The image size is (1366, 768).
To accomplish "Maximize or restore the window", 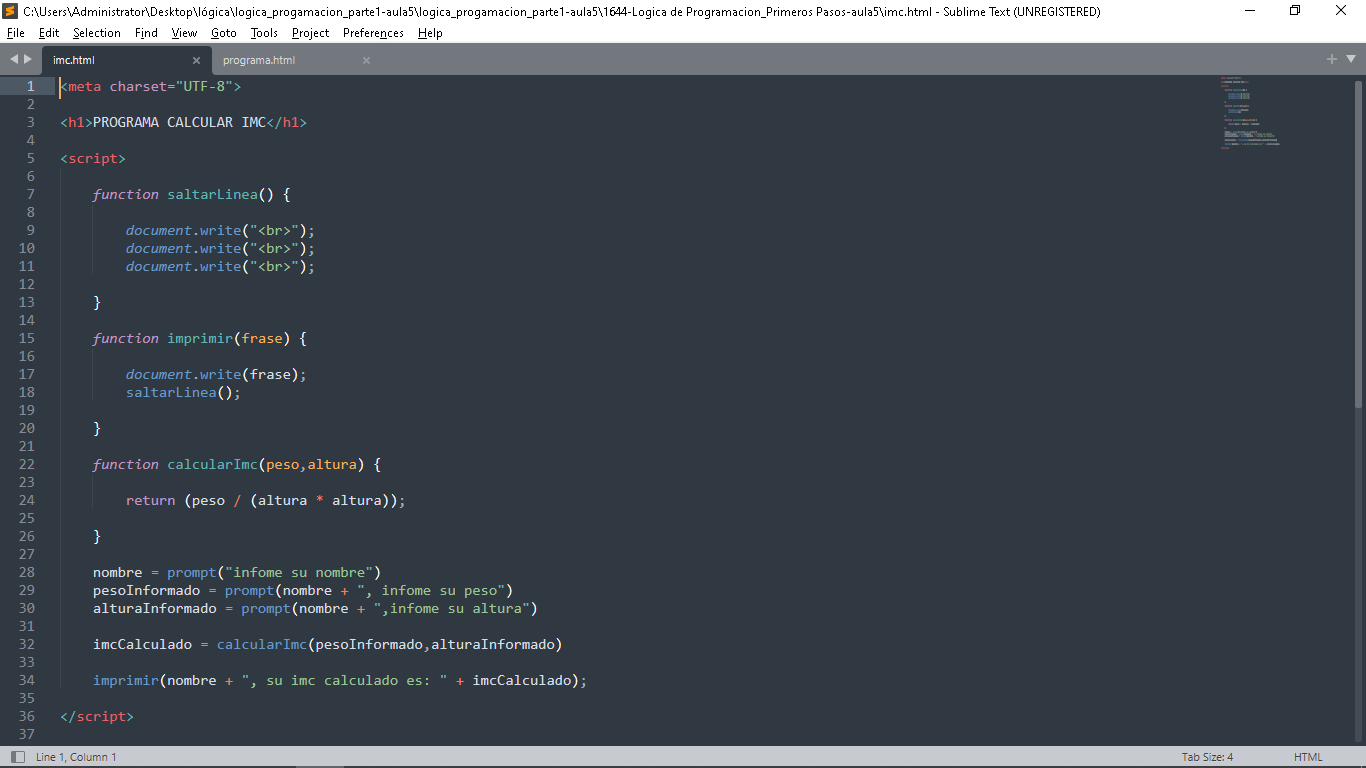I will tap(1295, 11).
